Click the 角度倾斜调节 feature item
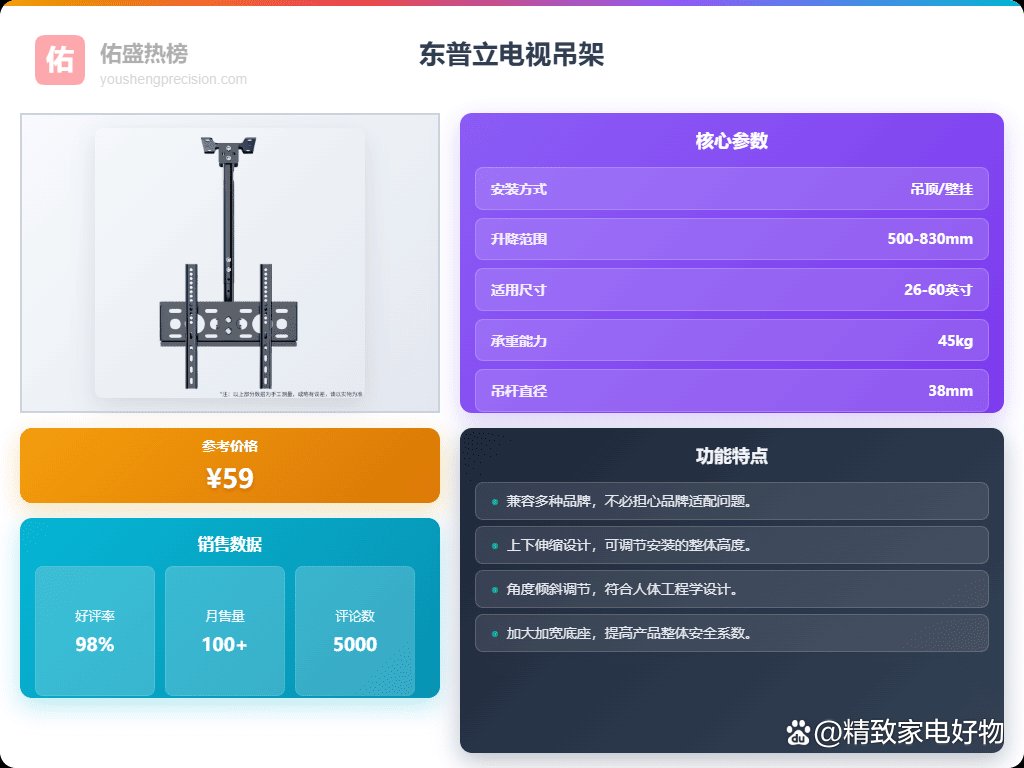Screen dimensions: 1024x768 (731, 589)
